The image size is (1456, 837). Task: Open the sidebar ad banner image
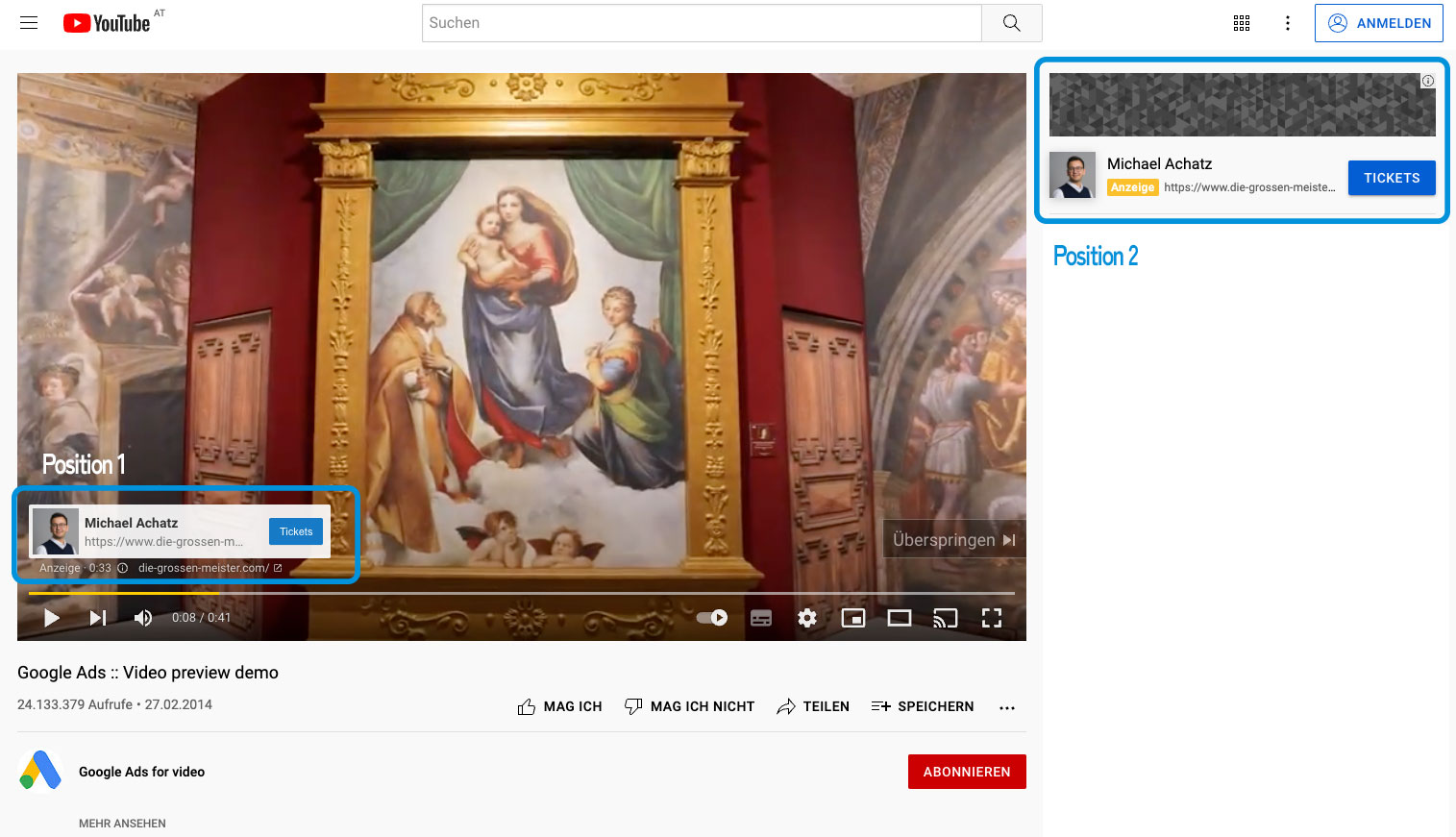point(1242,105)
